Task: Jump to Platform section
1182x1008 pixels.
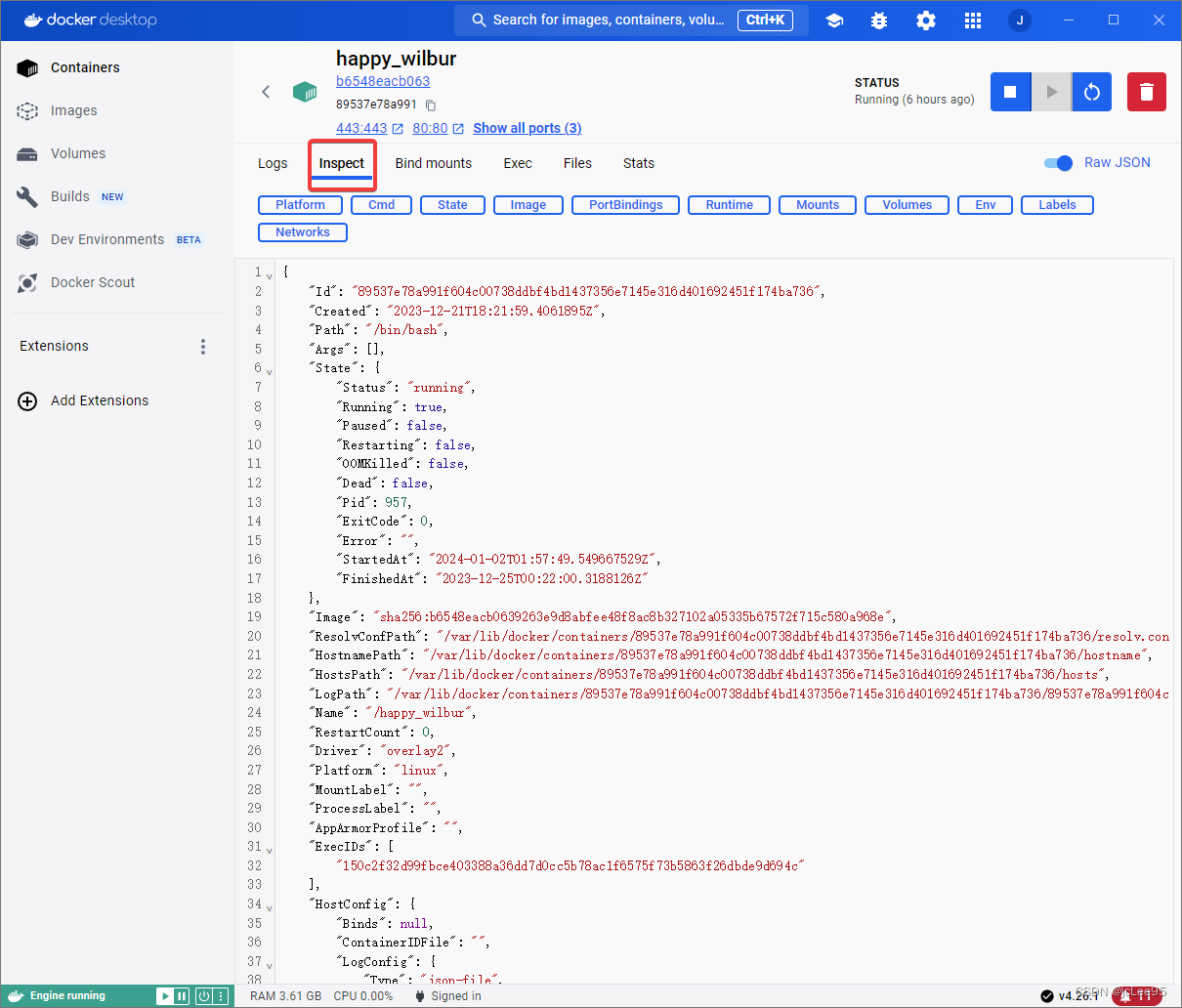Action: point(301,205)
